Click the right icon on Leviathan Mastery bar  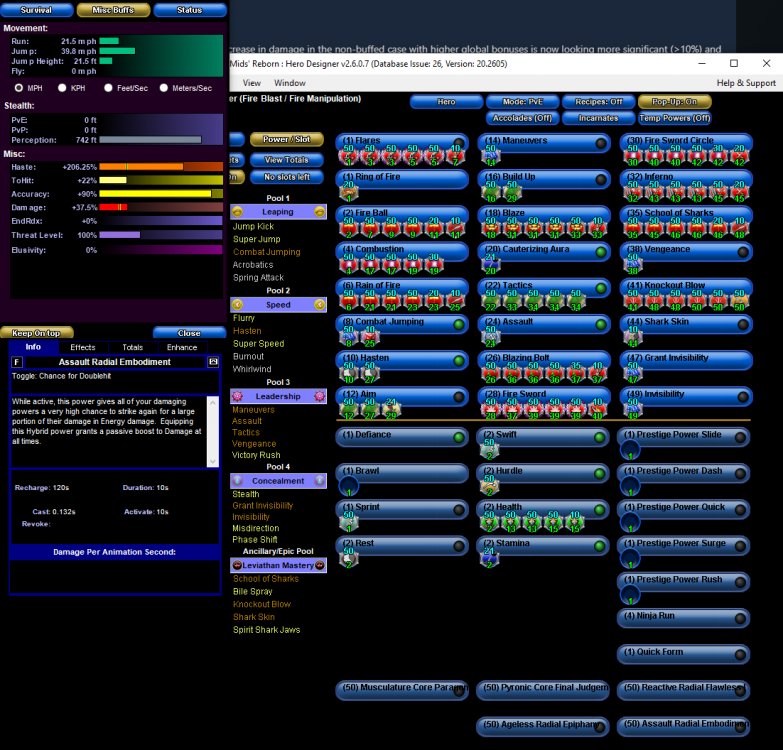click(320, 565)
